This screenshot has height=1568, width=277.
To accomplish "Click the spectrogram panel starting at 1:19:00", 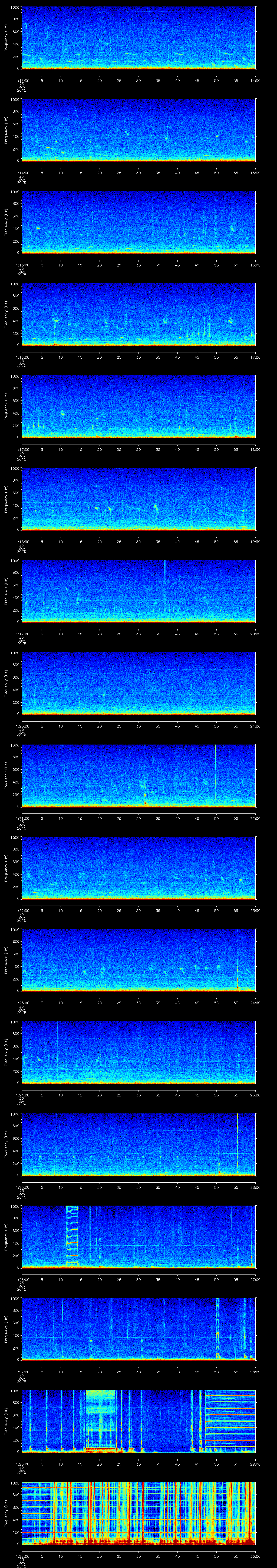I will pos(139,592).
